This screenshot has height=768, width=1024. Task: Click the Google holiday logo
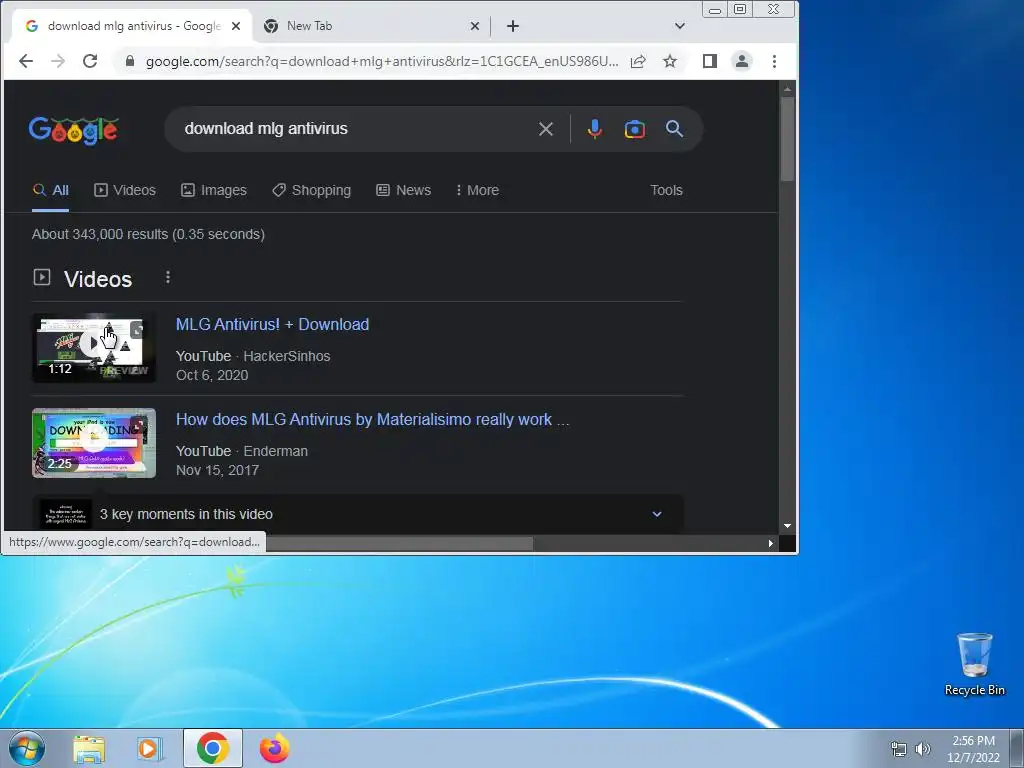(74, 130)
